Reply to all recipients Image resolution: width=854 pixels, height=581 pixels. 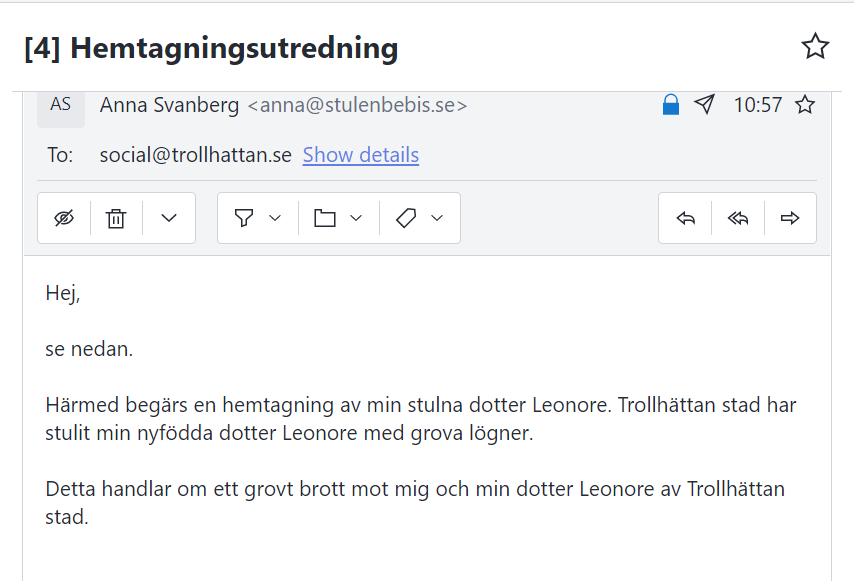coord(738,218)
